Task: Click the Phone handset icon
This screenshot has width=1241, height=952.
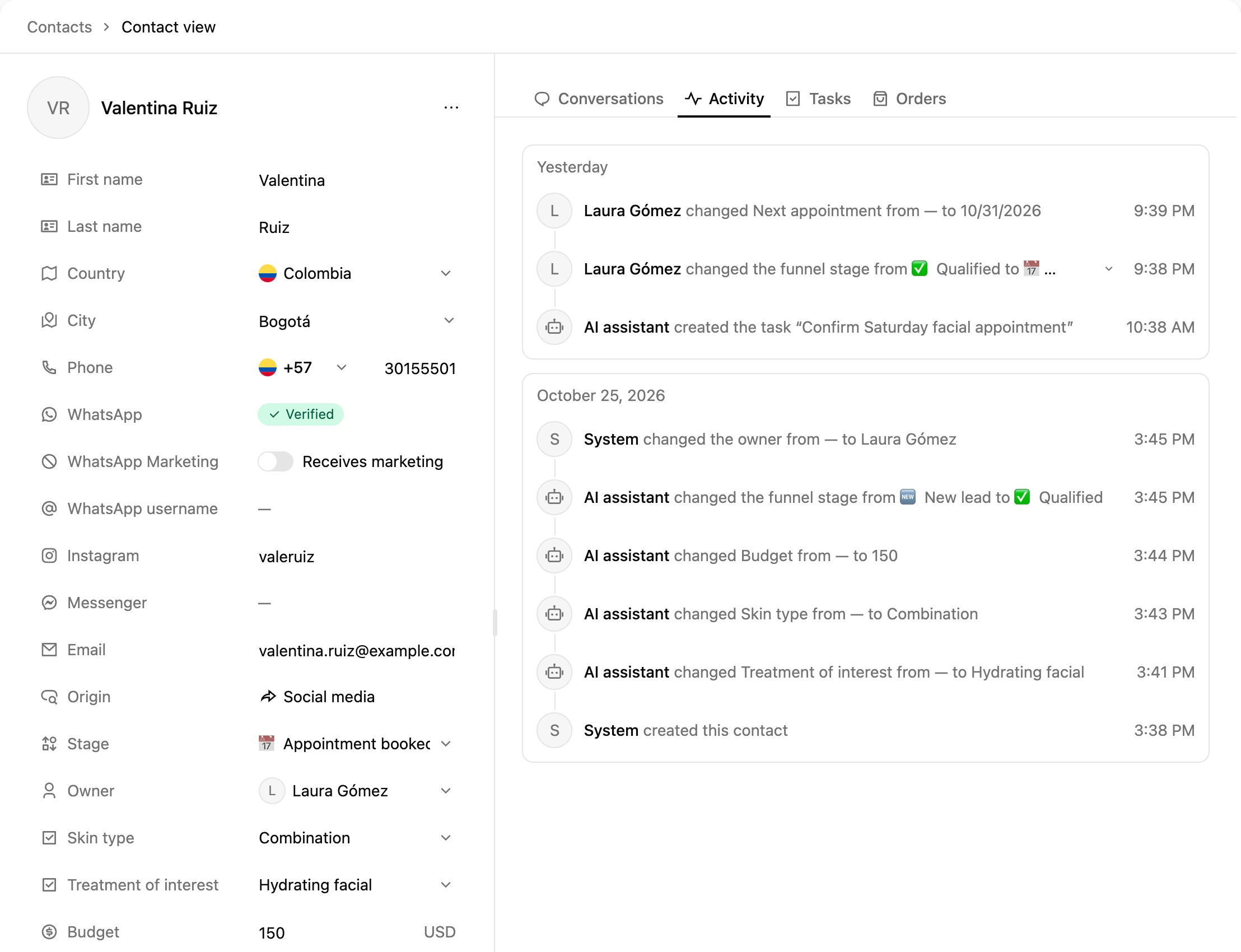Action: (x=49, y=367)
